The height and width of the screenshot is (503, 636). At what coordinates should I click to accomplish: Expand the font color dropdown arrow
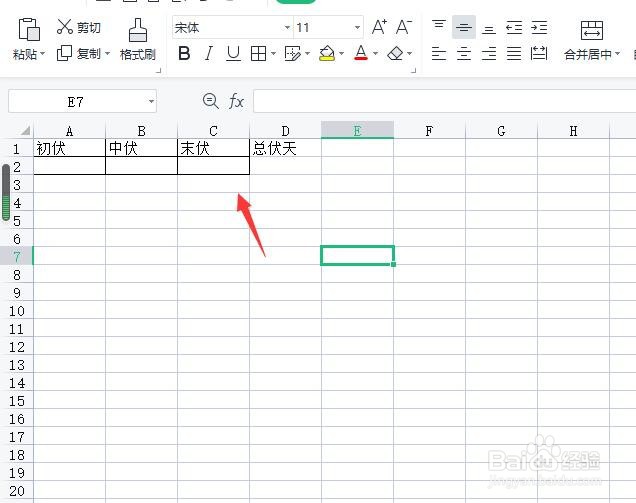[375, 53]
